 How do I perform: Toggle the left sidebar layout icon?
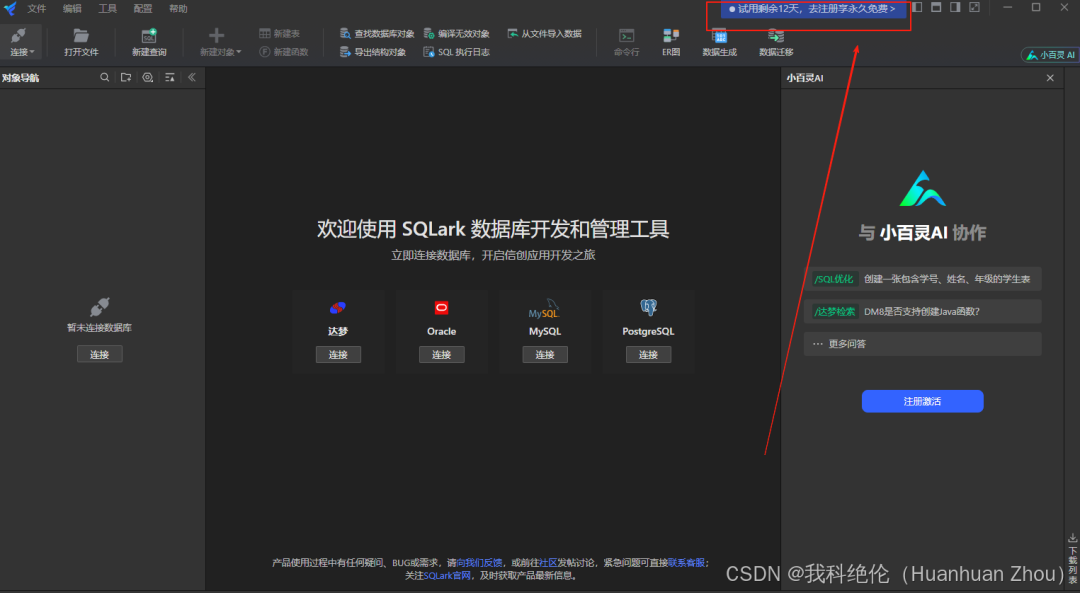click(x=917, y=8)
